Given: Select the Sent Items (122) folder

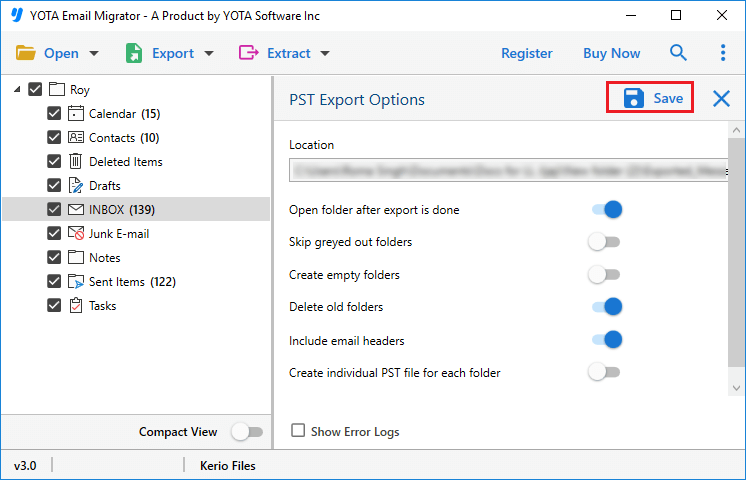Looking at the screenshot, I should pos(132,282).
